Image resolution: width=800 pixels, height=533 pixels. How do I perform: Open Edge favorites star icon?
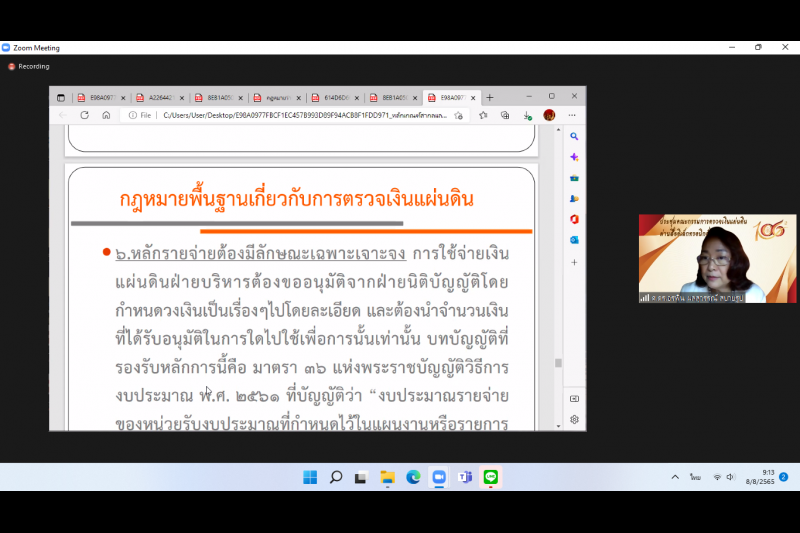pyautogui.click(x=482, y=115)
